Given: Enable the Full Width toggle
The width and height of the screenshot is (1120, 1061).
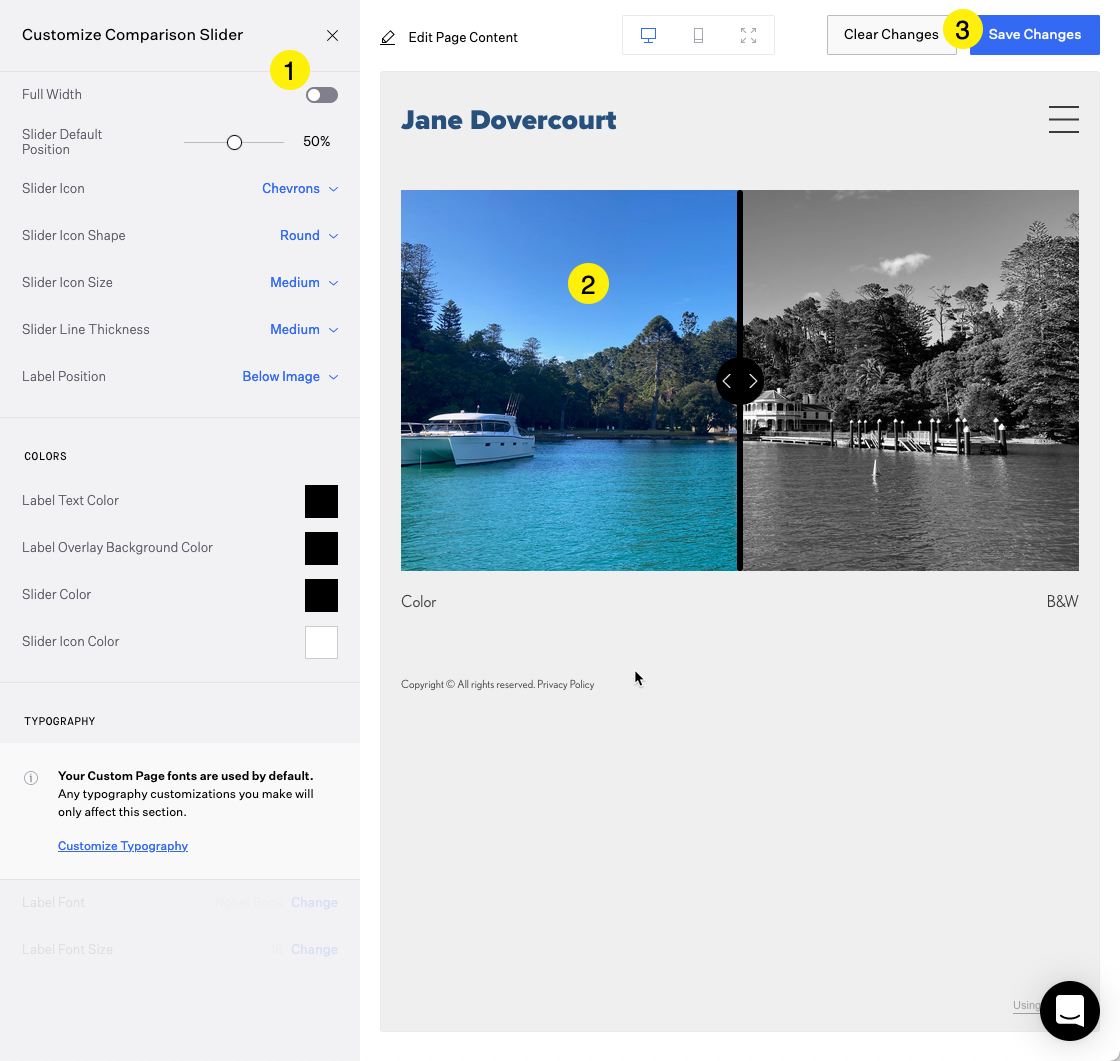Looking at the screenshot, I should 321,94.
